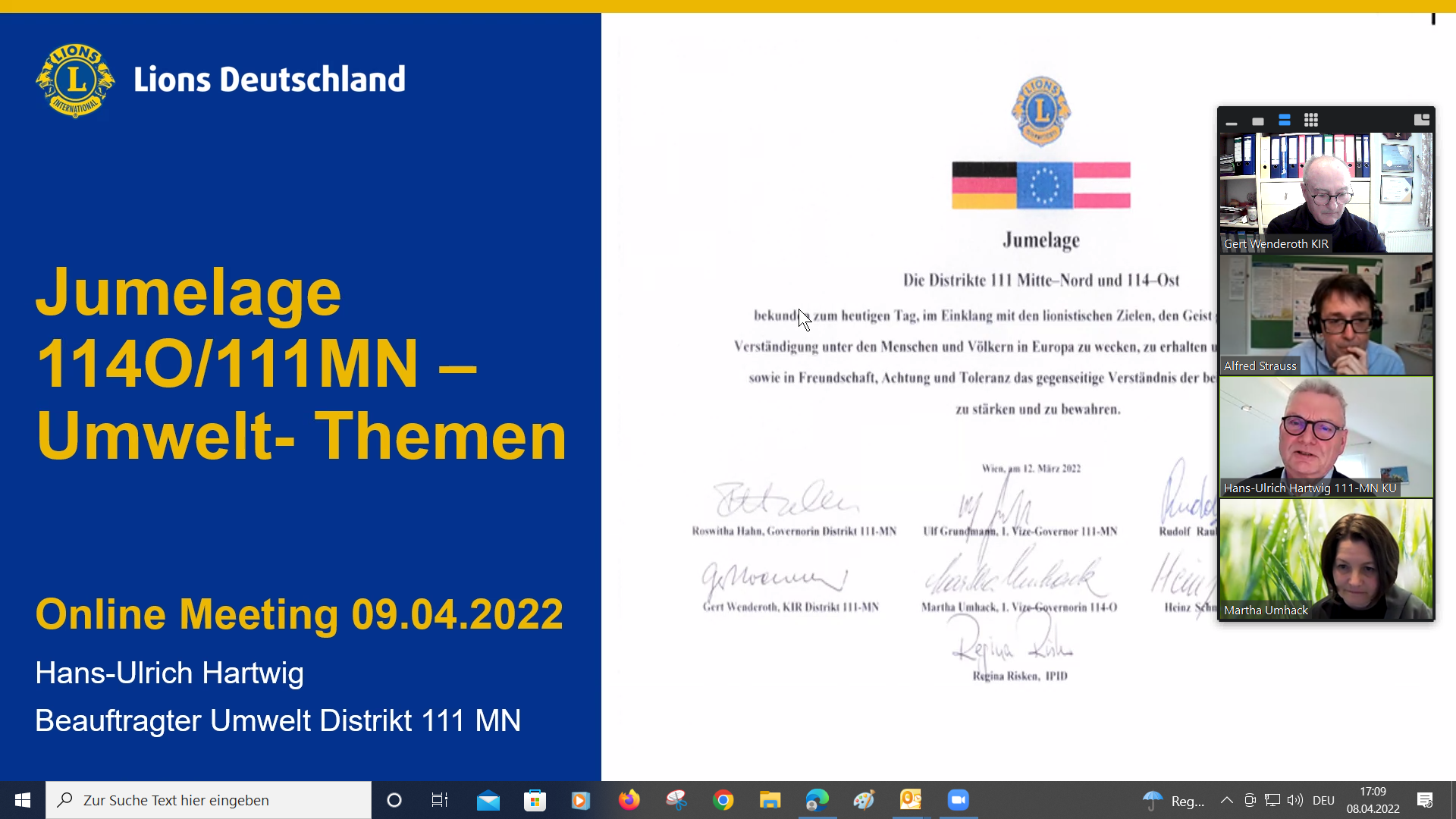Click 'Die Distrikte 111 Mitte-Nord und 114-Ost' line

coord(1041,281)
